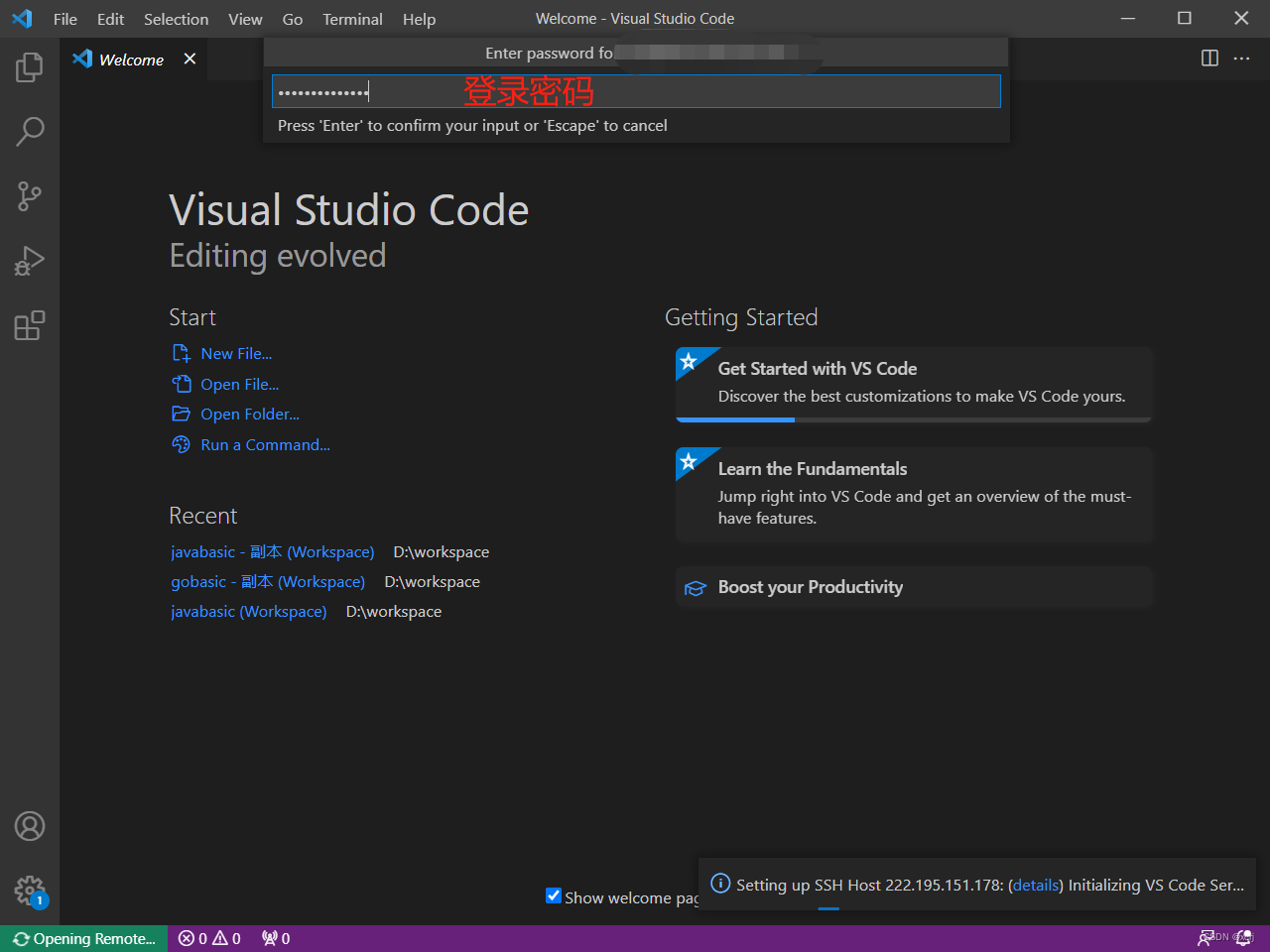Click the ports indicator in the status bar
1270x952 pixels.
(275, 938)
